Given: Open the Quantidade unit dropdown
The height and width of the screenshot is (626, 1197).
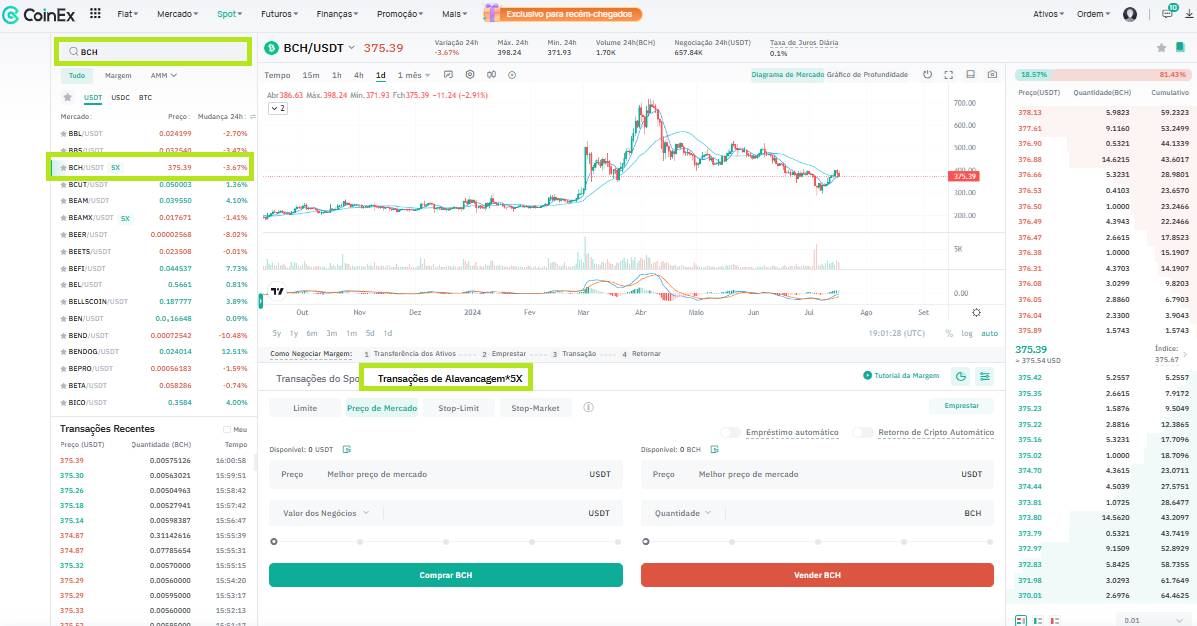Looking at the screenshot, I should click(x=682, y=513).
